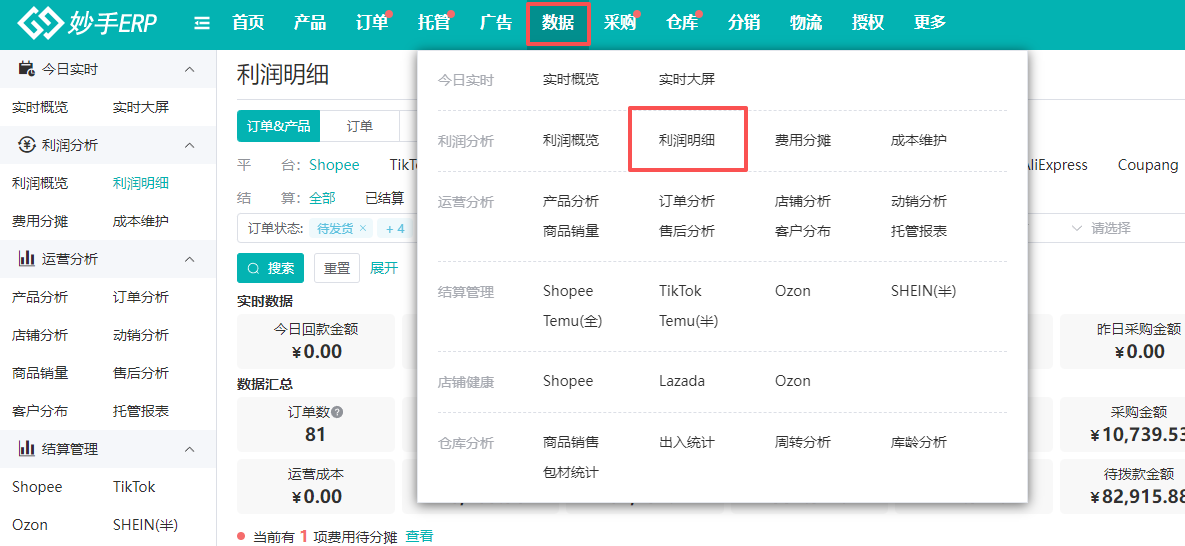Click the 重置 button
Viewport: 1185px width, 546px height.
pyautogui.click(x=337, y=268)
